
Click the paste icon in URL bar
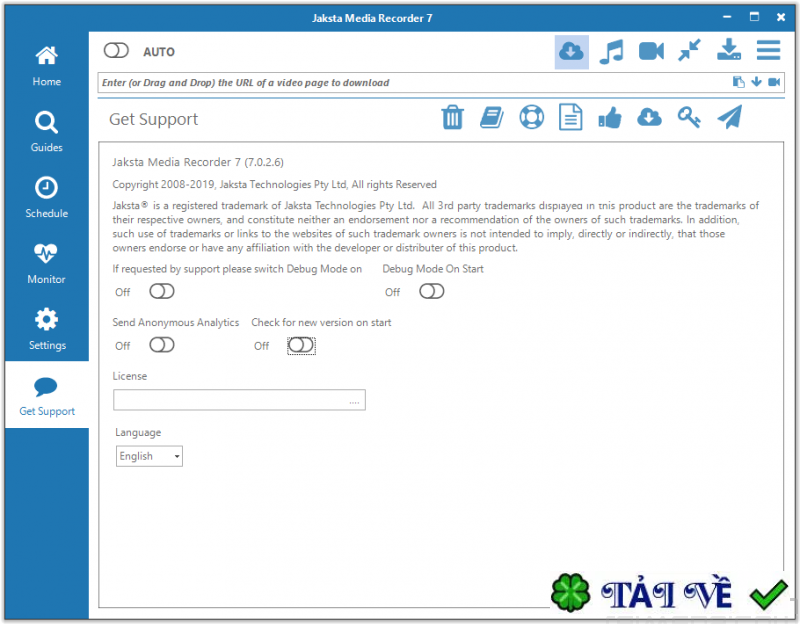pyautogui.click(x=738, y=82)
